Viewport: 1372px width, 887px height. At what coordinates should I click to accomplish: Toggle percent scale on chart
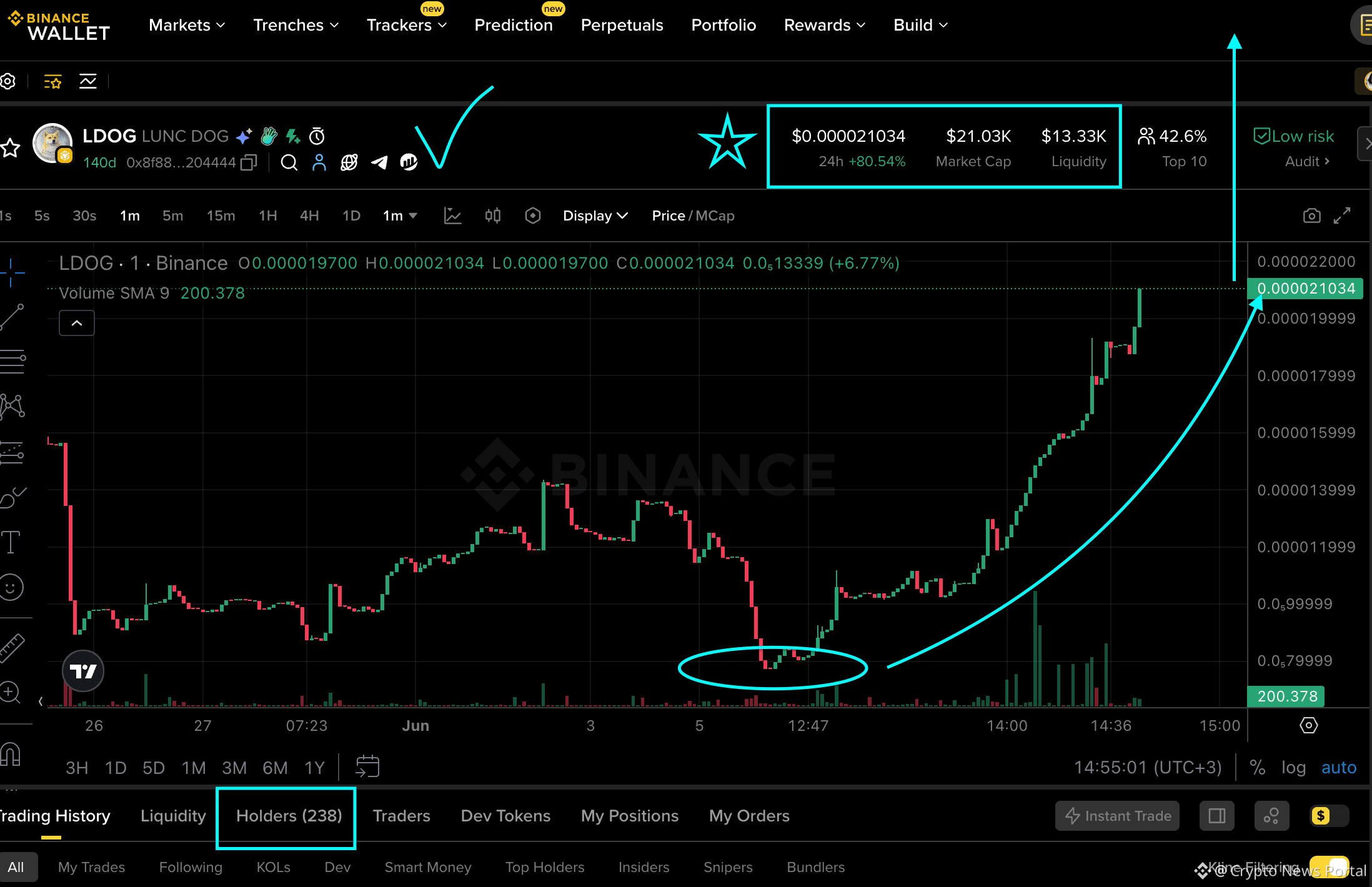pos(1258,767)
